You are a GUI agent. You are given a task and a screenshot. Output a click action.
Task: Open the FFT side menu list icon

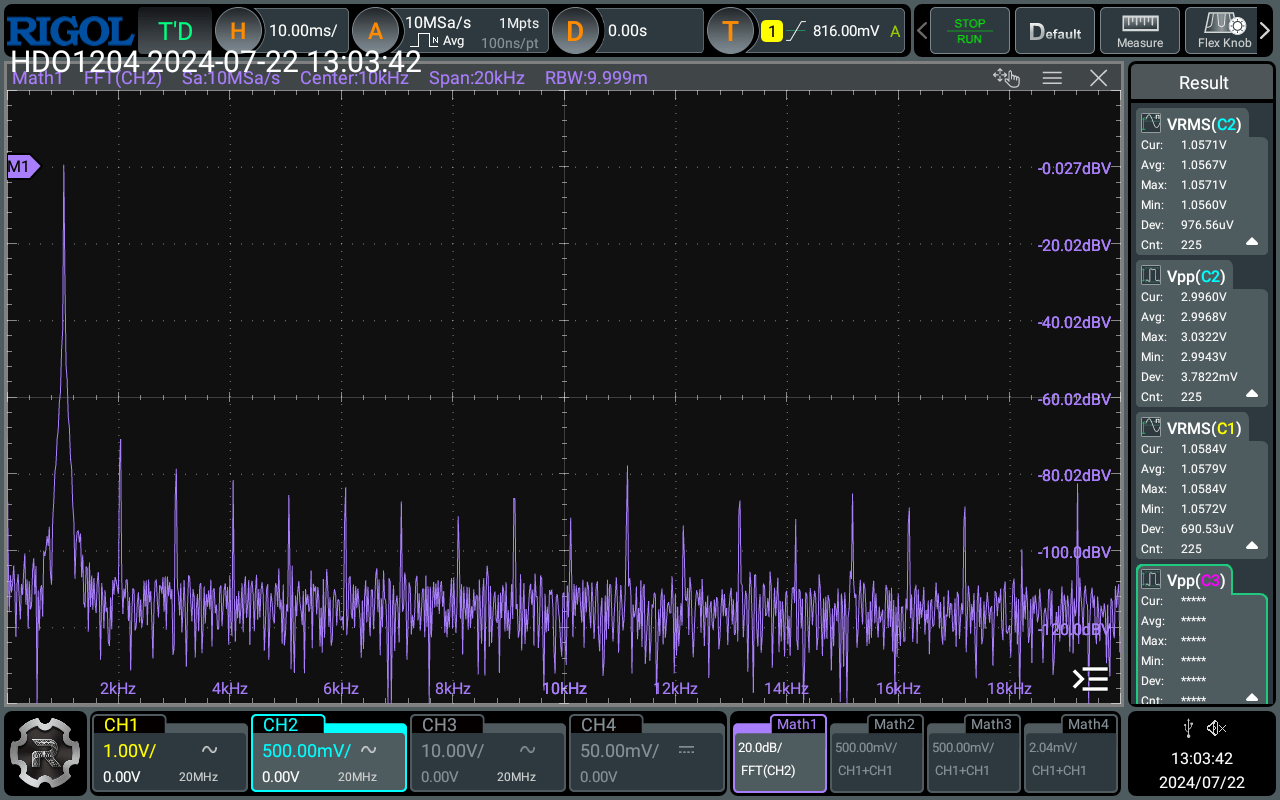click(x=1090, y=679)
